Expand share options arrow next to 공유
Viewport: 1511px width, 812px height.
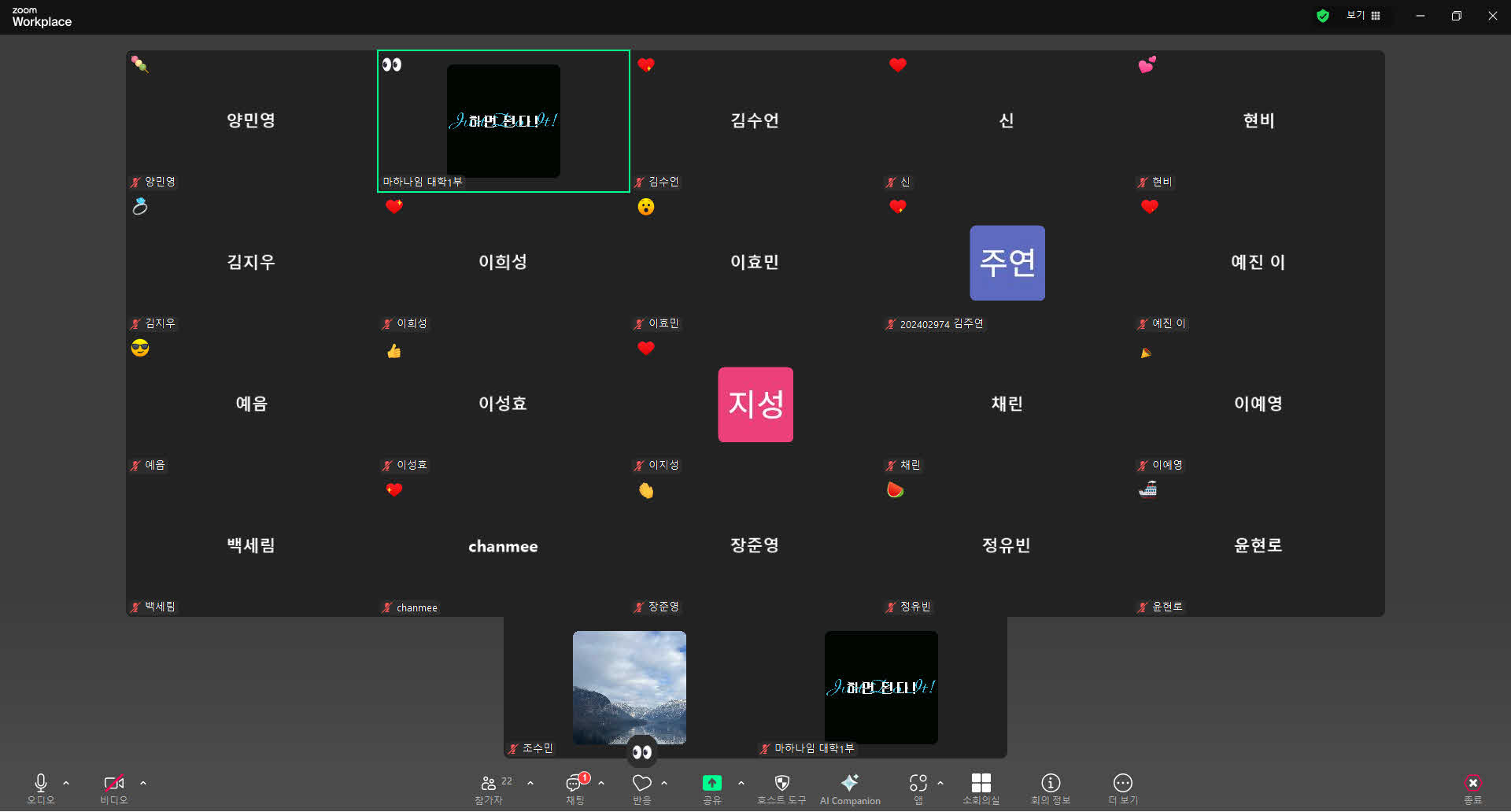[x=741, y=783]
